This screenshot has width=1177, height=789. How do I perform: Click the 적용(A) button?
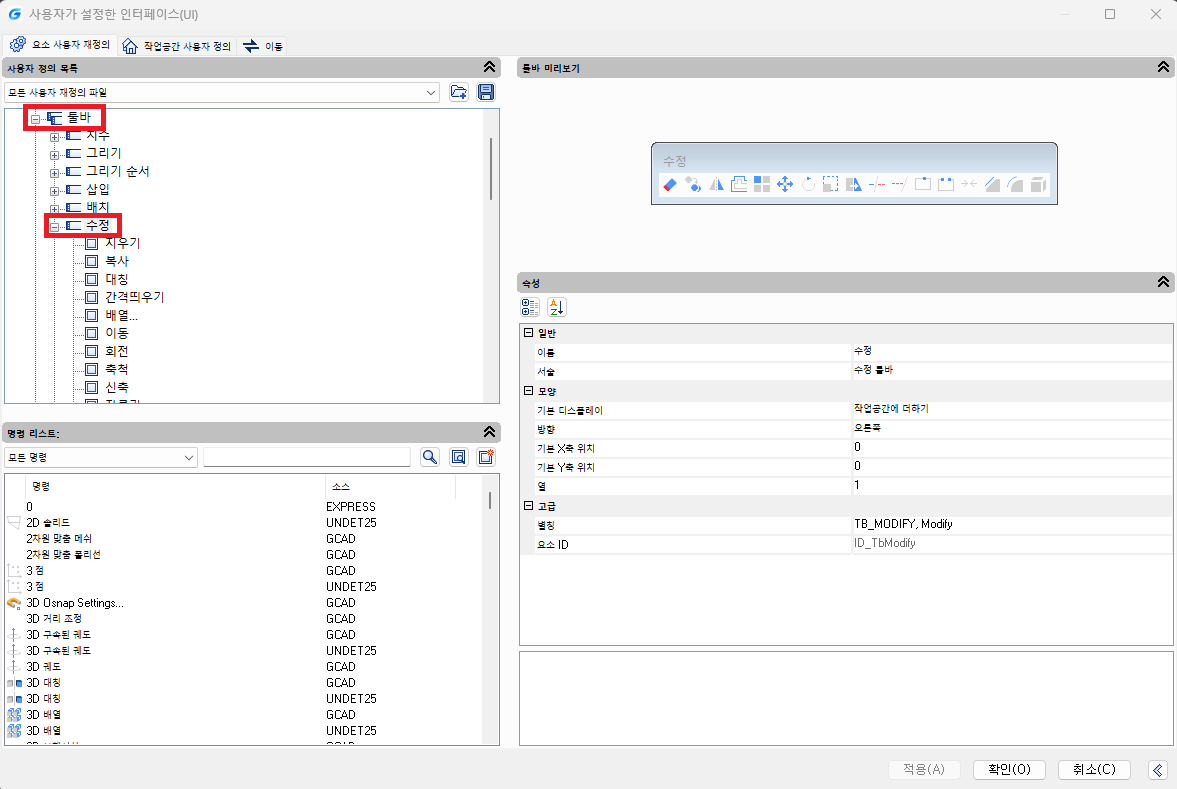924,769
